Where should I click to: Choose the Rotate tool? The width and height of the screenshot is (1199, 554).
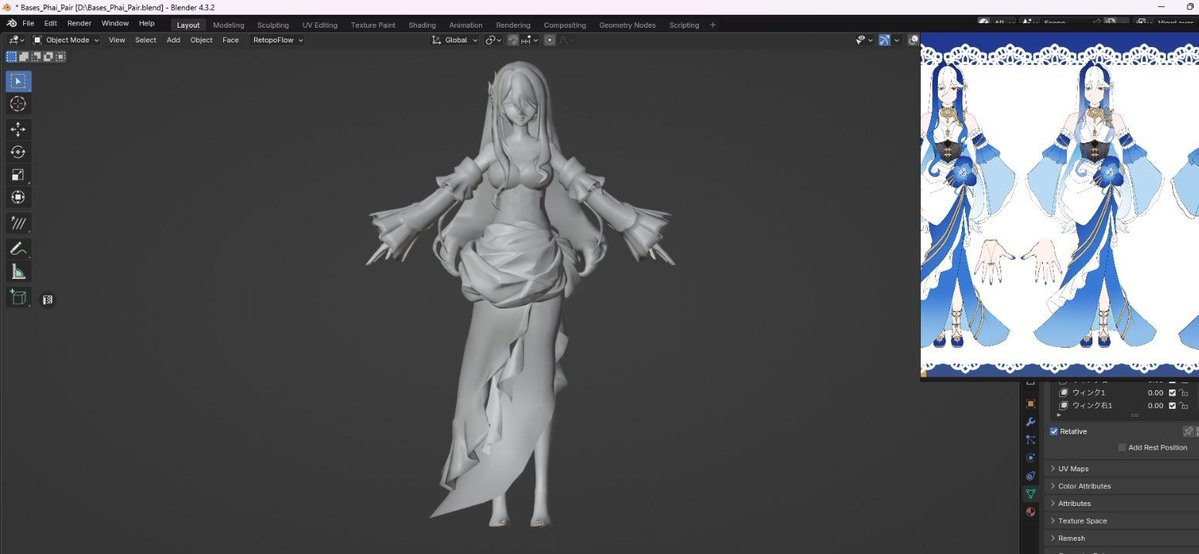pos(18,152)
